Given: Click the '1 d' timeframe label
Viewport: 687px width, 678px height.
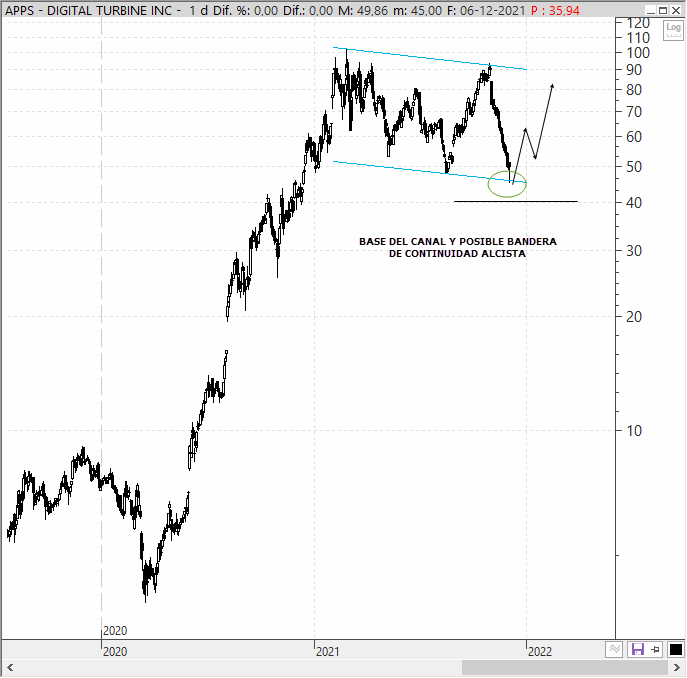Looking at the screenshot, I should tap(199, 10).
